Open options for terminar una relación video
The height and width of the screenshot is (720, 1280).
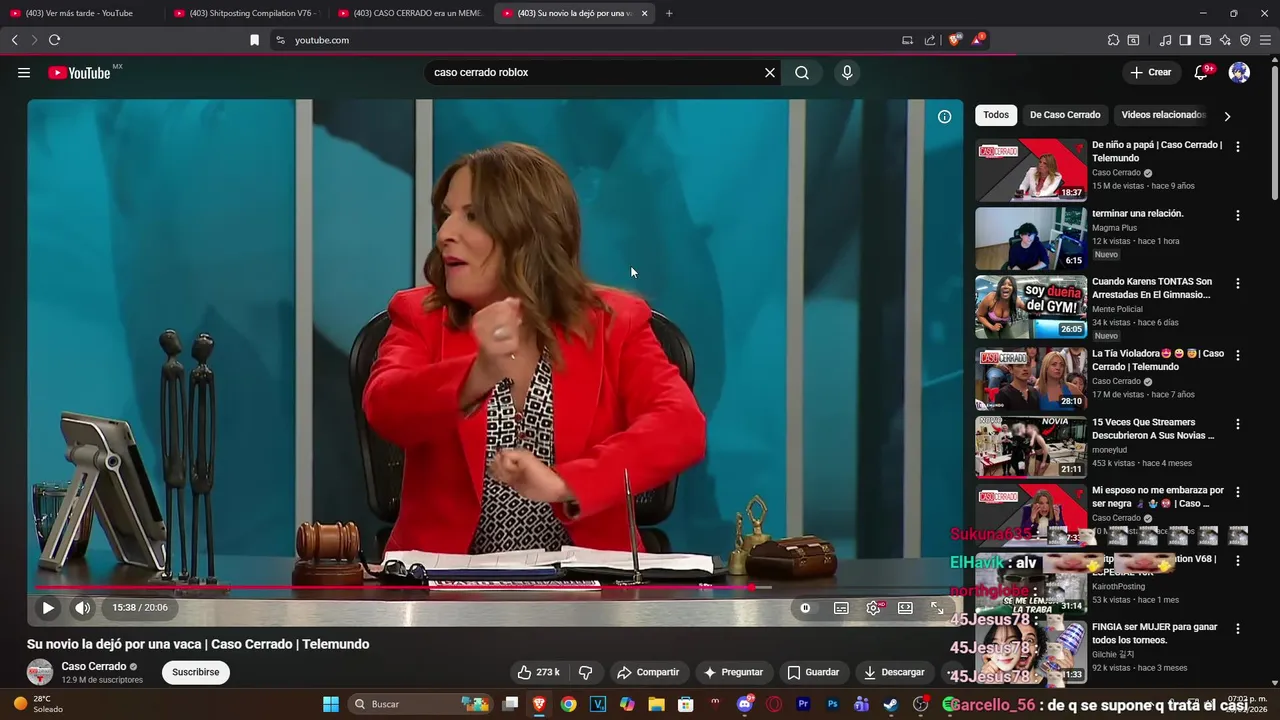click(x=1238, y=216)
